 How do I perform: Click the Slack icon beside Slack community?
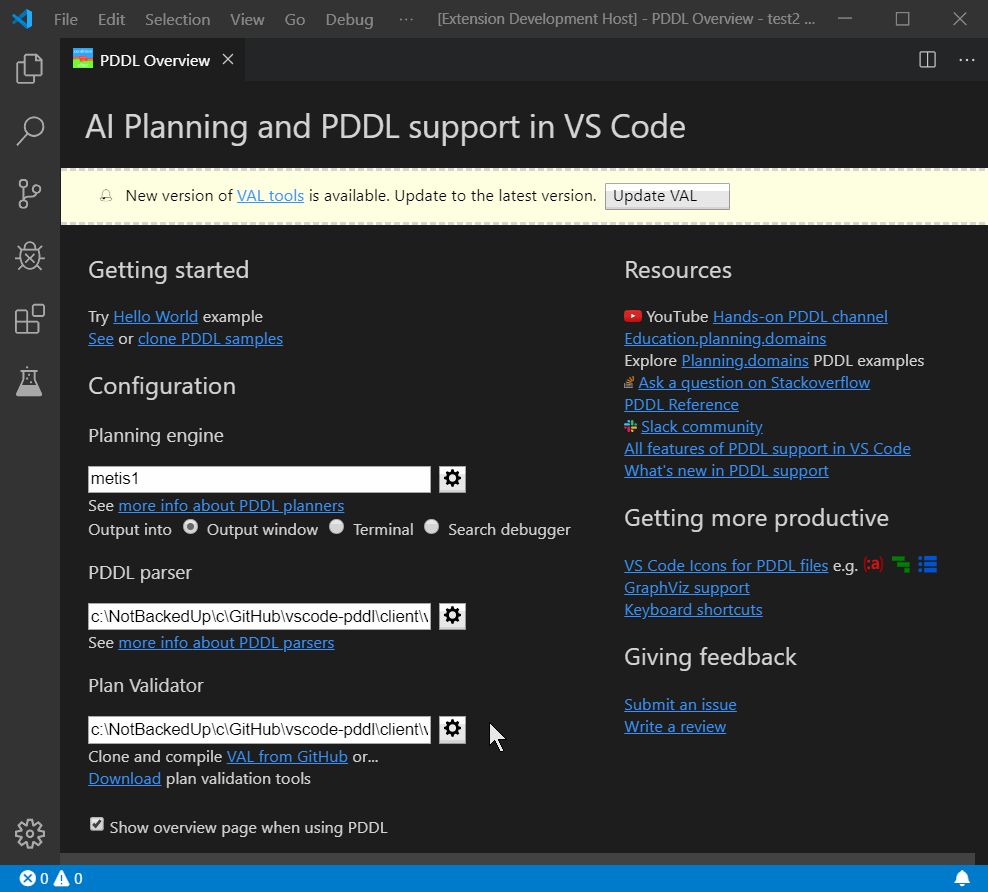click(630, 426)
